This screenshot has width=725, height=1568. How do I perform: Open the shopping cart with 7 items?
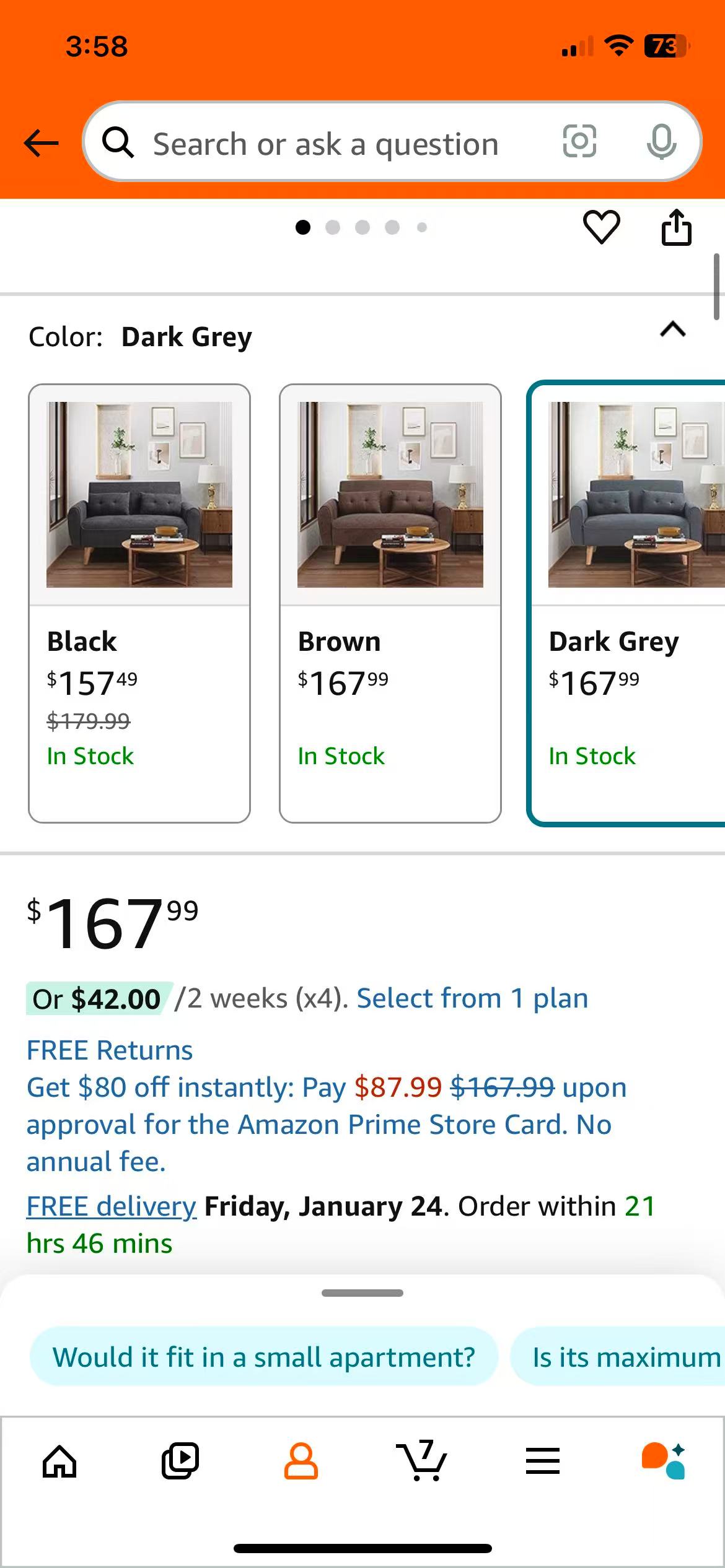[421, 1461]
